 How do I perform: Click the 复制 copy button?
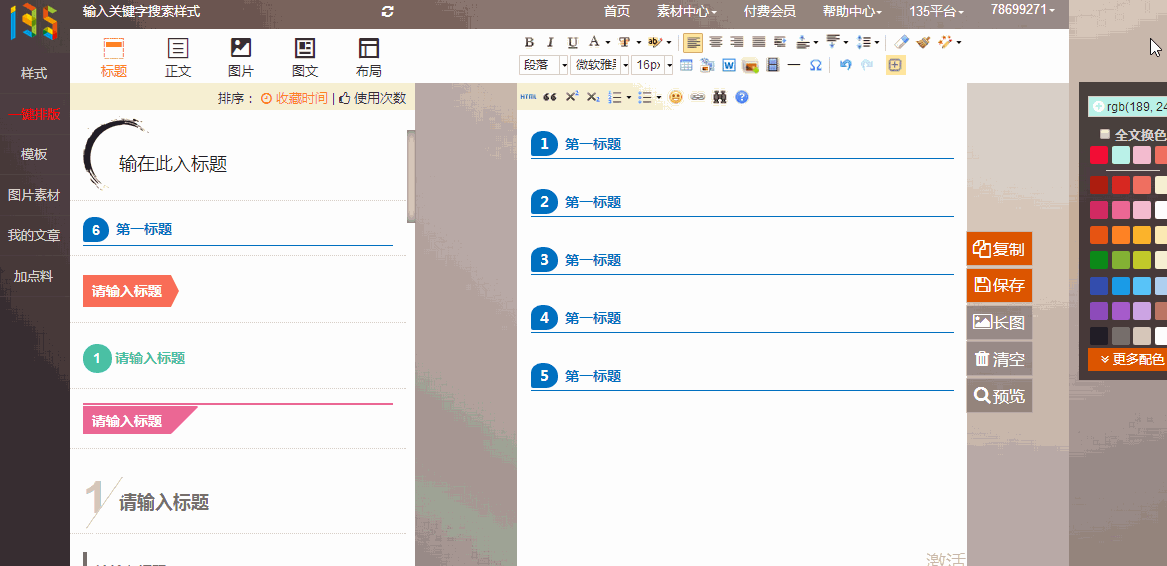[x=1000, y=249]
